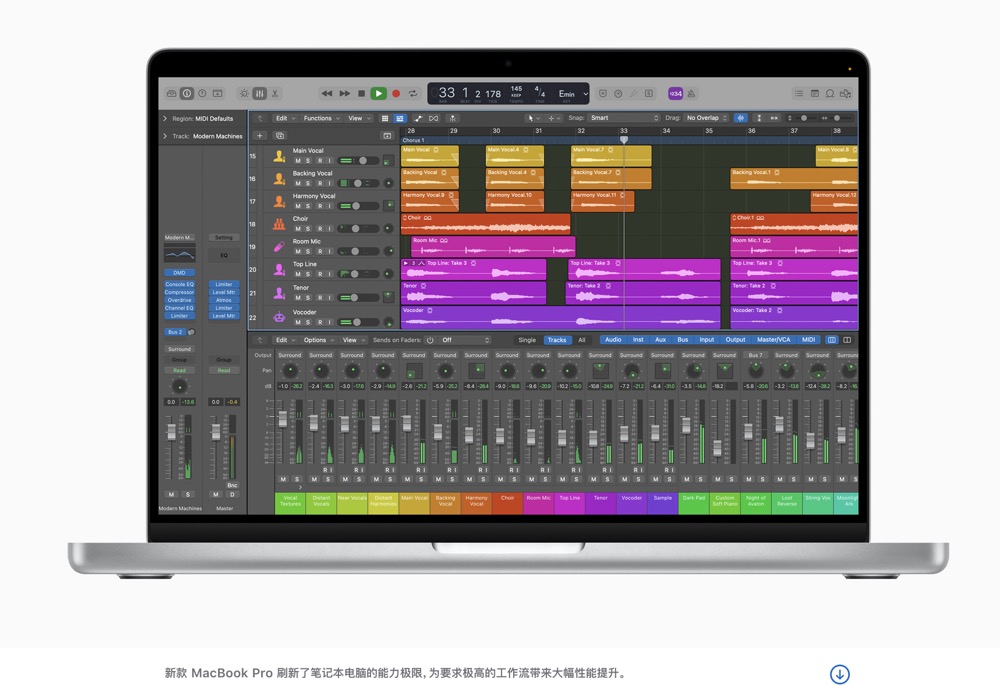The image size is (1000, 686).
Task: Record-enable the Harmony Vocal track
Action: (x=320, y=207)
